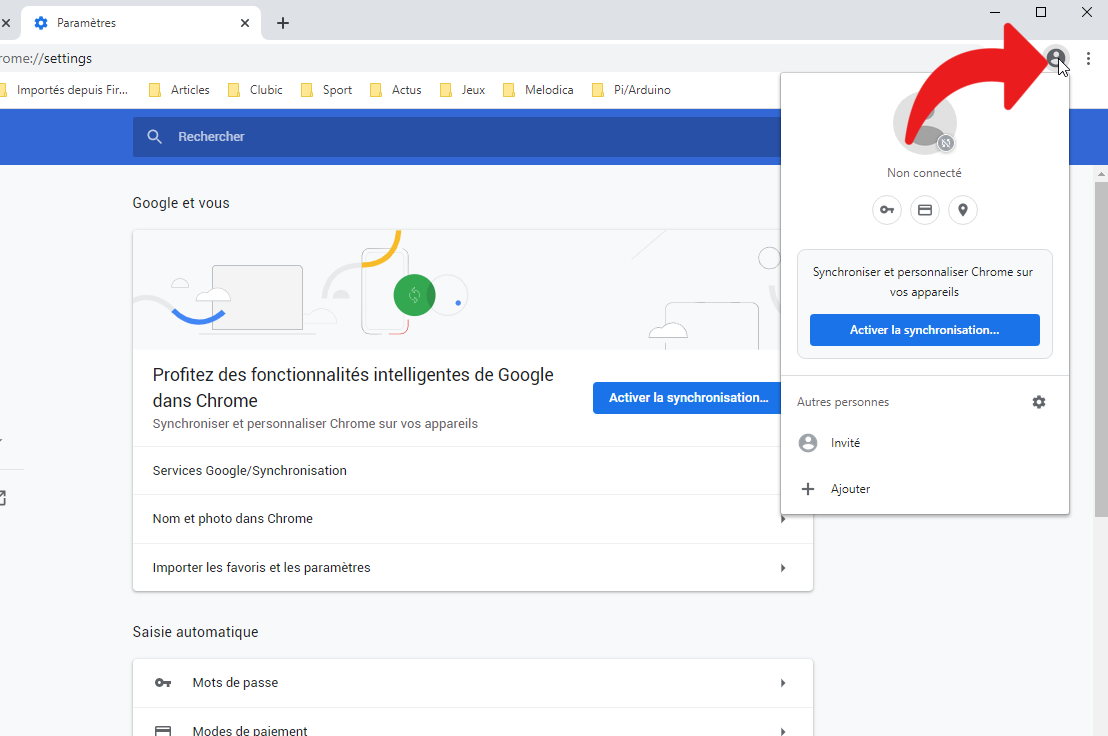Expand arrow for Modes de paiement row

pyautogui.click(x=783, y=730)
